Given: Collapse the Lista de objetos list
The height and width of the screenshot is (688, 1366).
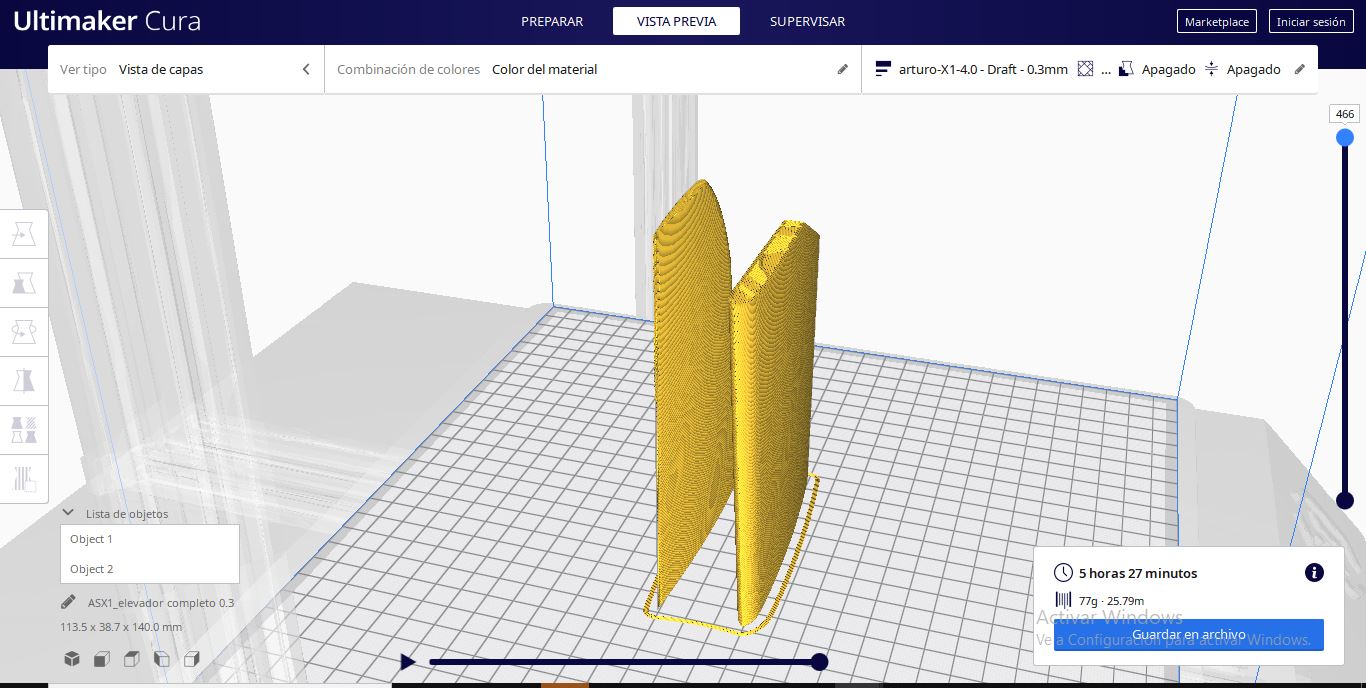Looking at the screenshot, I should (68, 513).
